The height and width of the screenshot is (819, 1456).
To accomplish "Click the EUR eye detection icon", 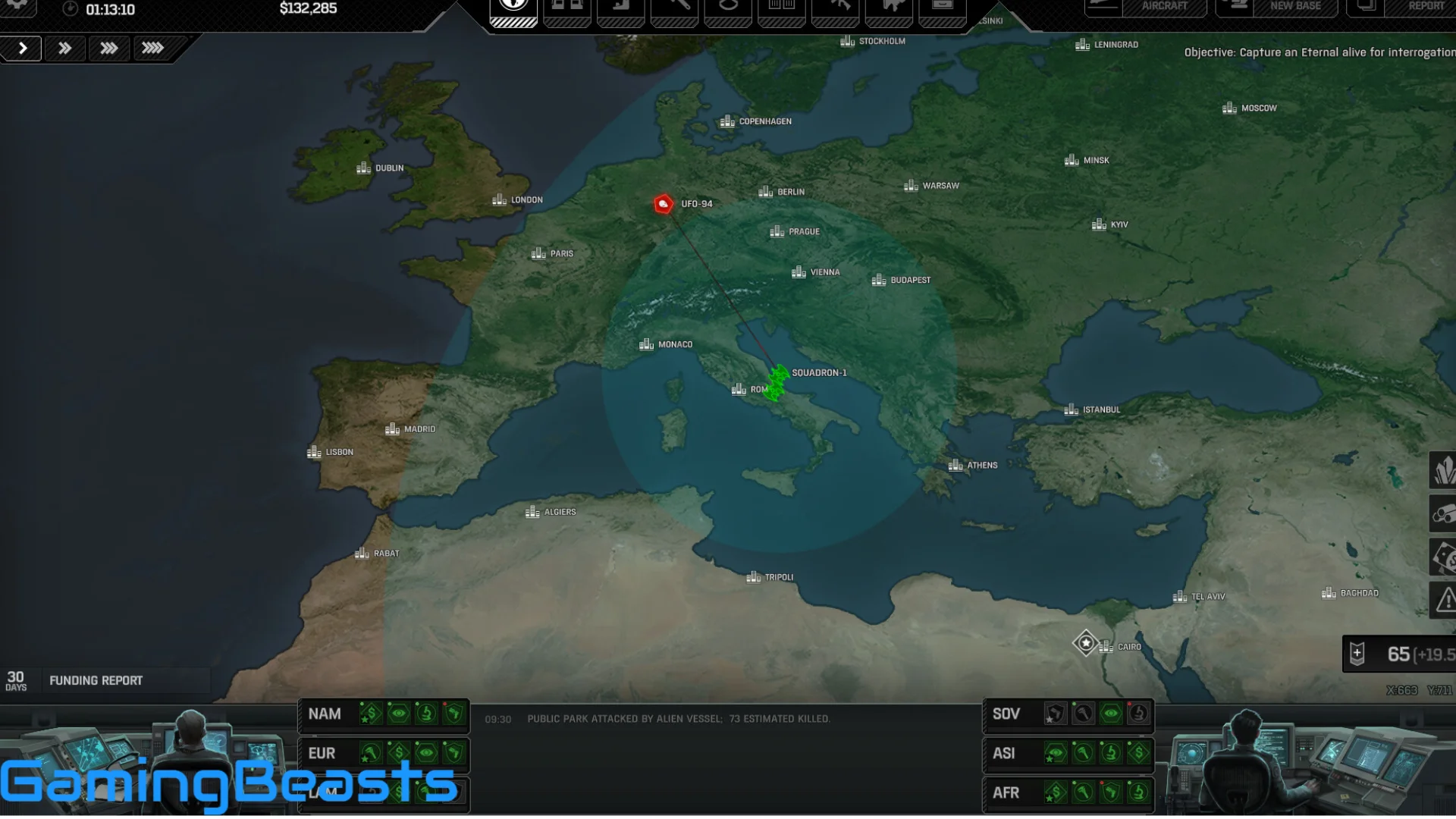I will click(x=426, y=753).
